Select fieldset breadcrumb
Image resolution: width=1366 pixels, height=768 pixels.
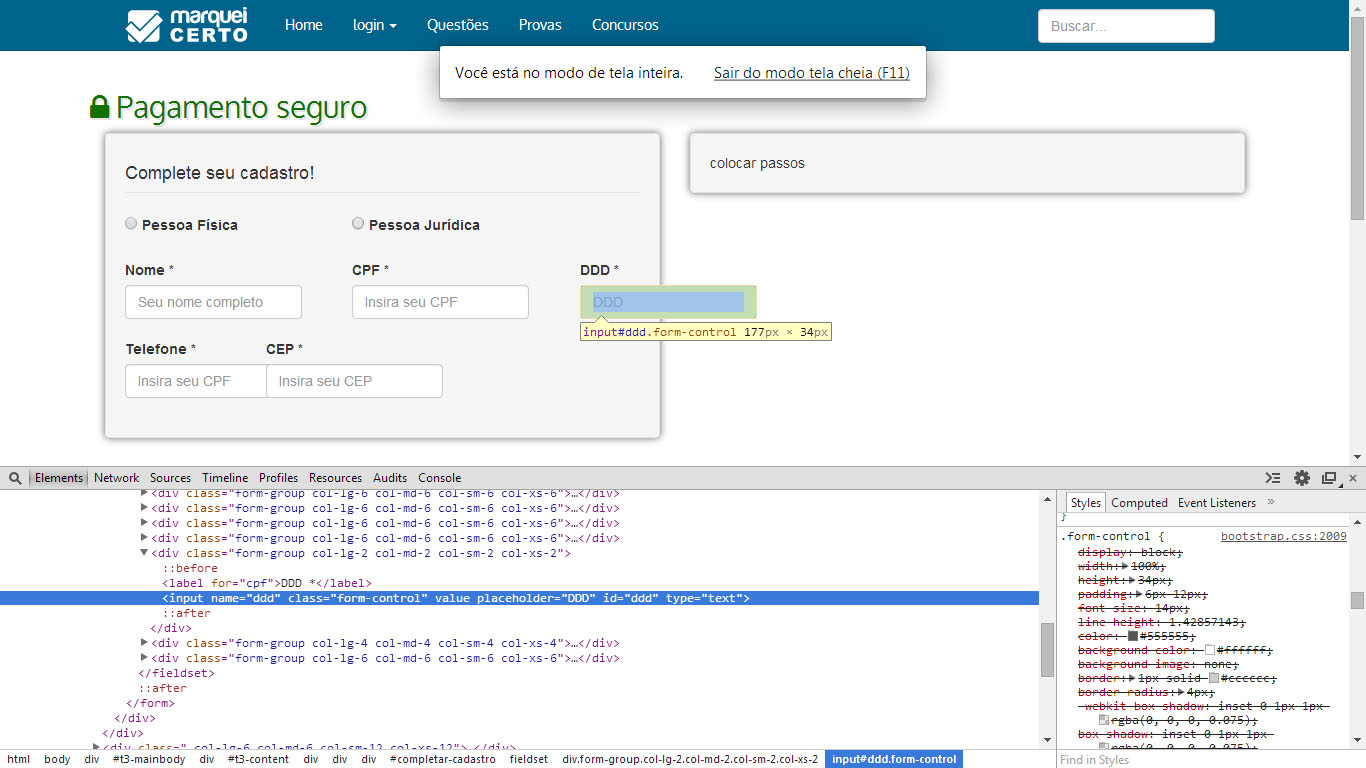point(529,759)
